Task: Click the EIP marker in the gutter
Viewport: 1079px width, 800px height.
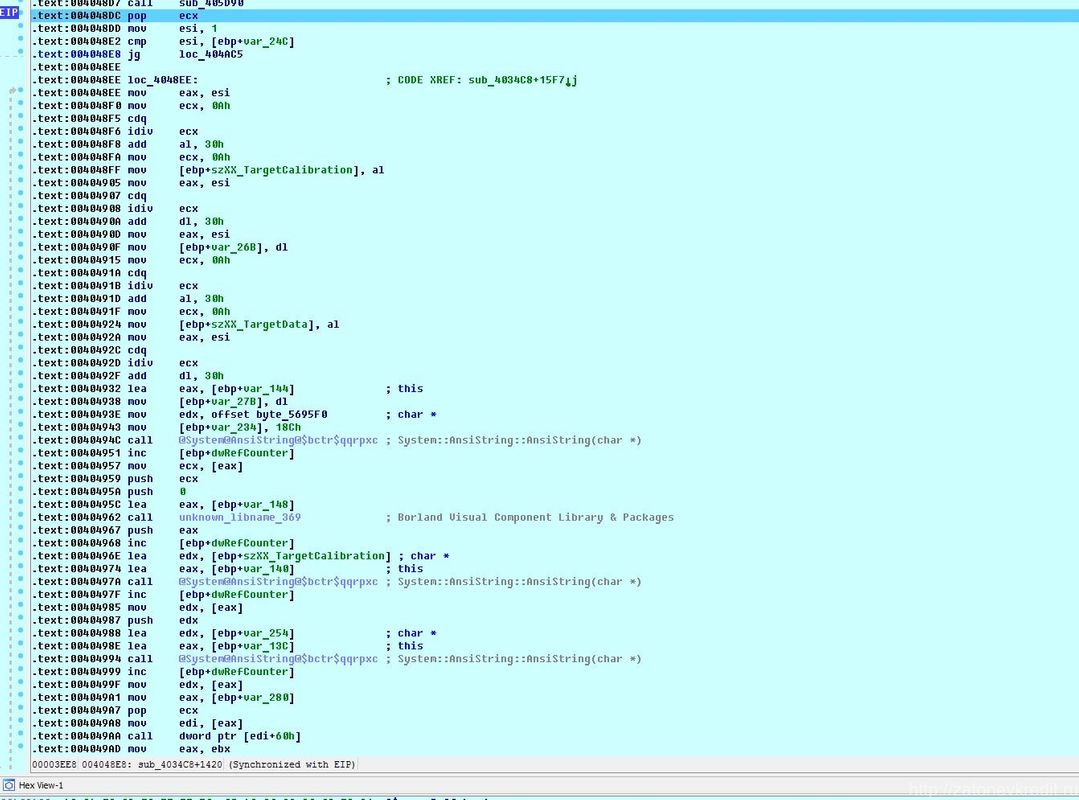Action: [9, 12]
